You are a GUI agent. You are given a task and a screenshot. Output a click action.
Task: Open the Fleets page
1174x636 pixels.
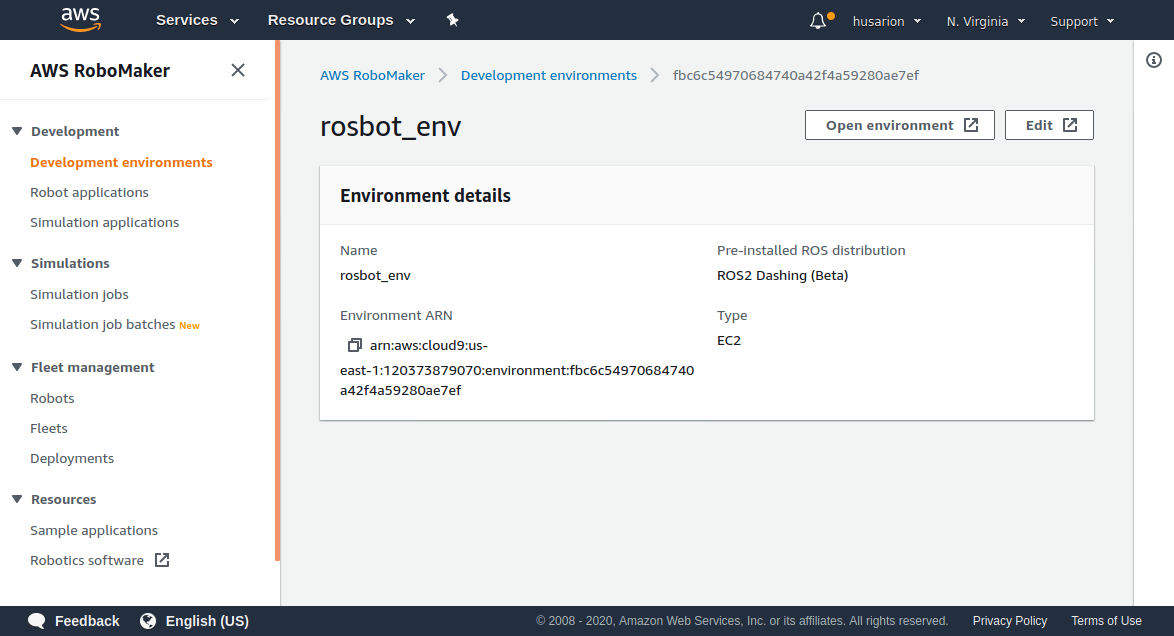[49, 428]
